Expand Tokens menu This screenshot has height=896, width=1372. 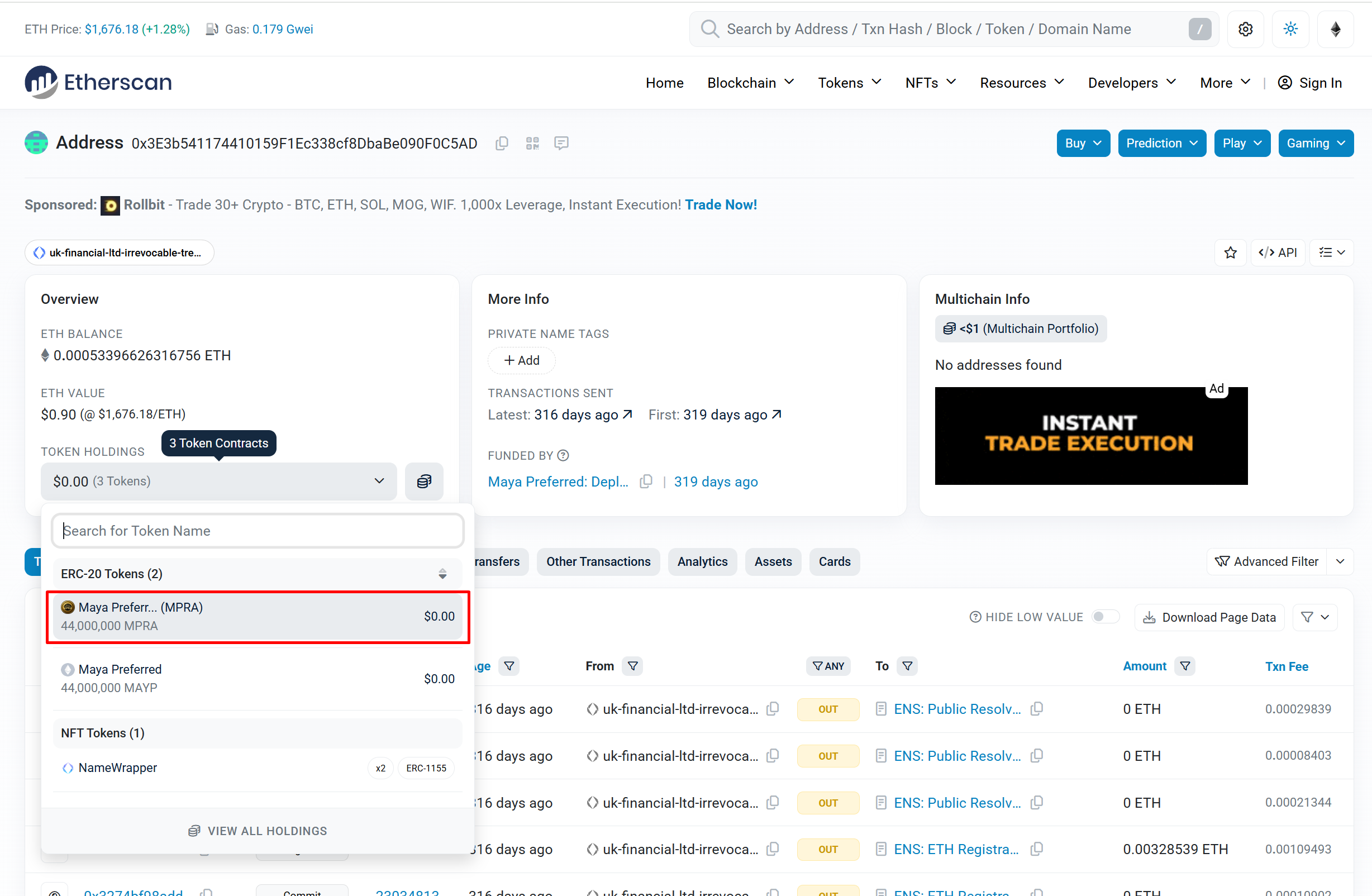(849, 83)
